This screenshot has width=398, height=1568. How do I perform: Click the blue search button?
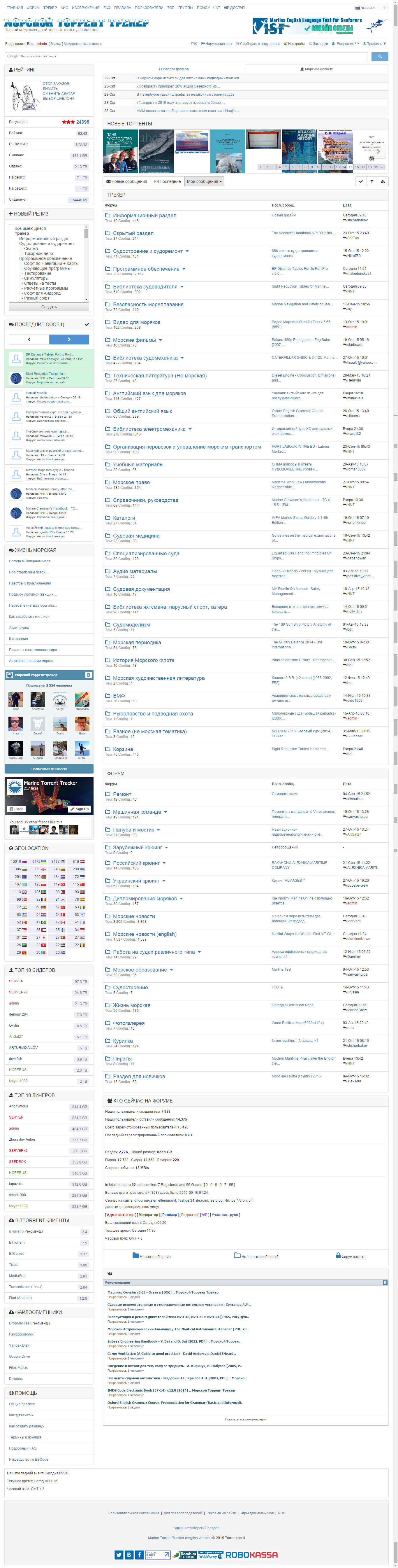click(379, 56)
